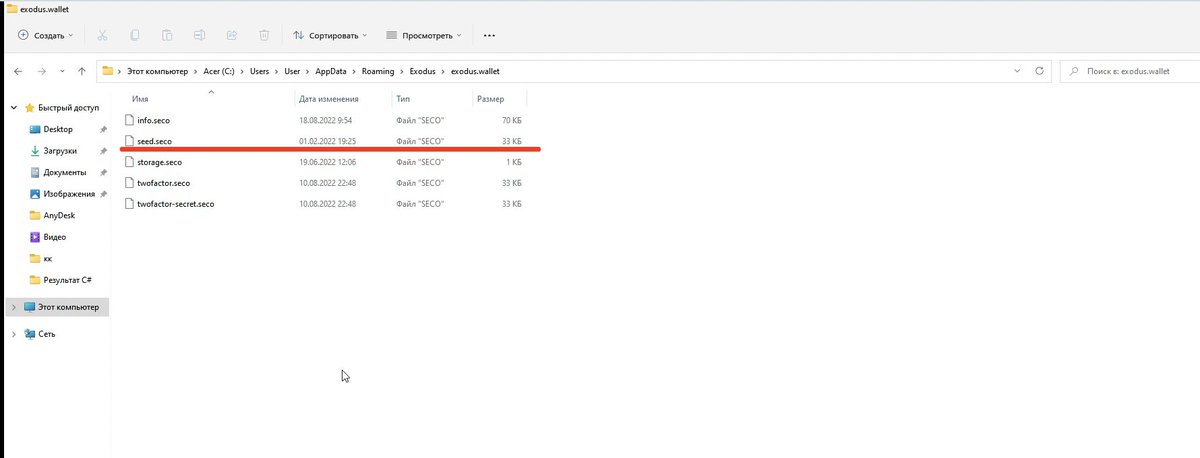This screenshot has width=1200, height=458.
Task: Open AnyDesk folder in sidebar
Action: pyautogui.click(x=60, y=215)
